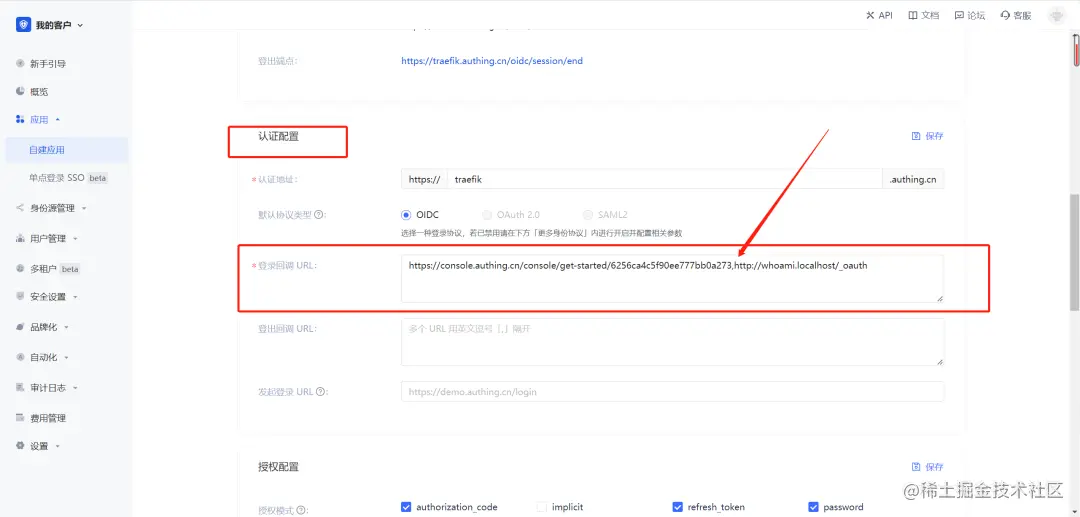Select the OIDC protocol radio button
Viewport: 1080px width, 517px height.
[x=406, y=215]
